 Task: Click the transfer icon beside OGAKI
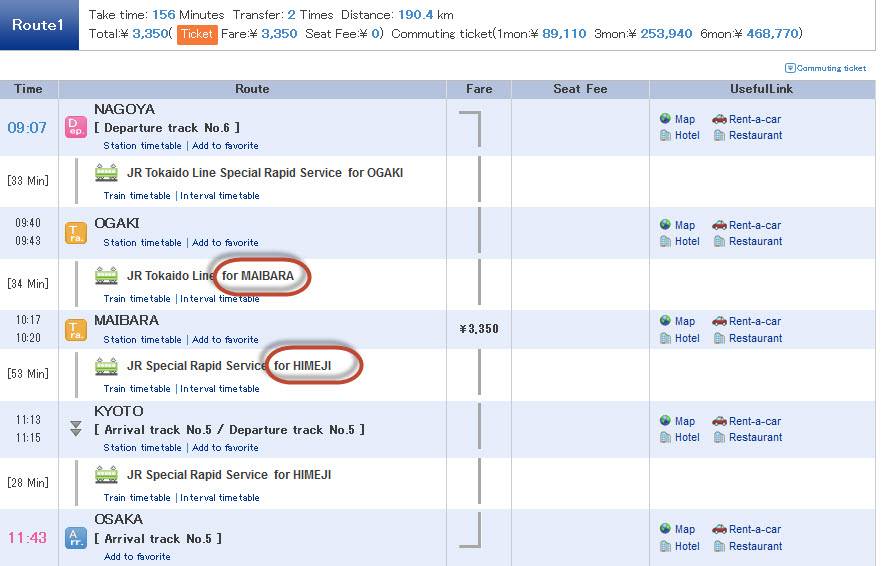(76, 233)
